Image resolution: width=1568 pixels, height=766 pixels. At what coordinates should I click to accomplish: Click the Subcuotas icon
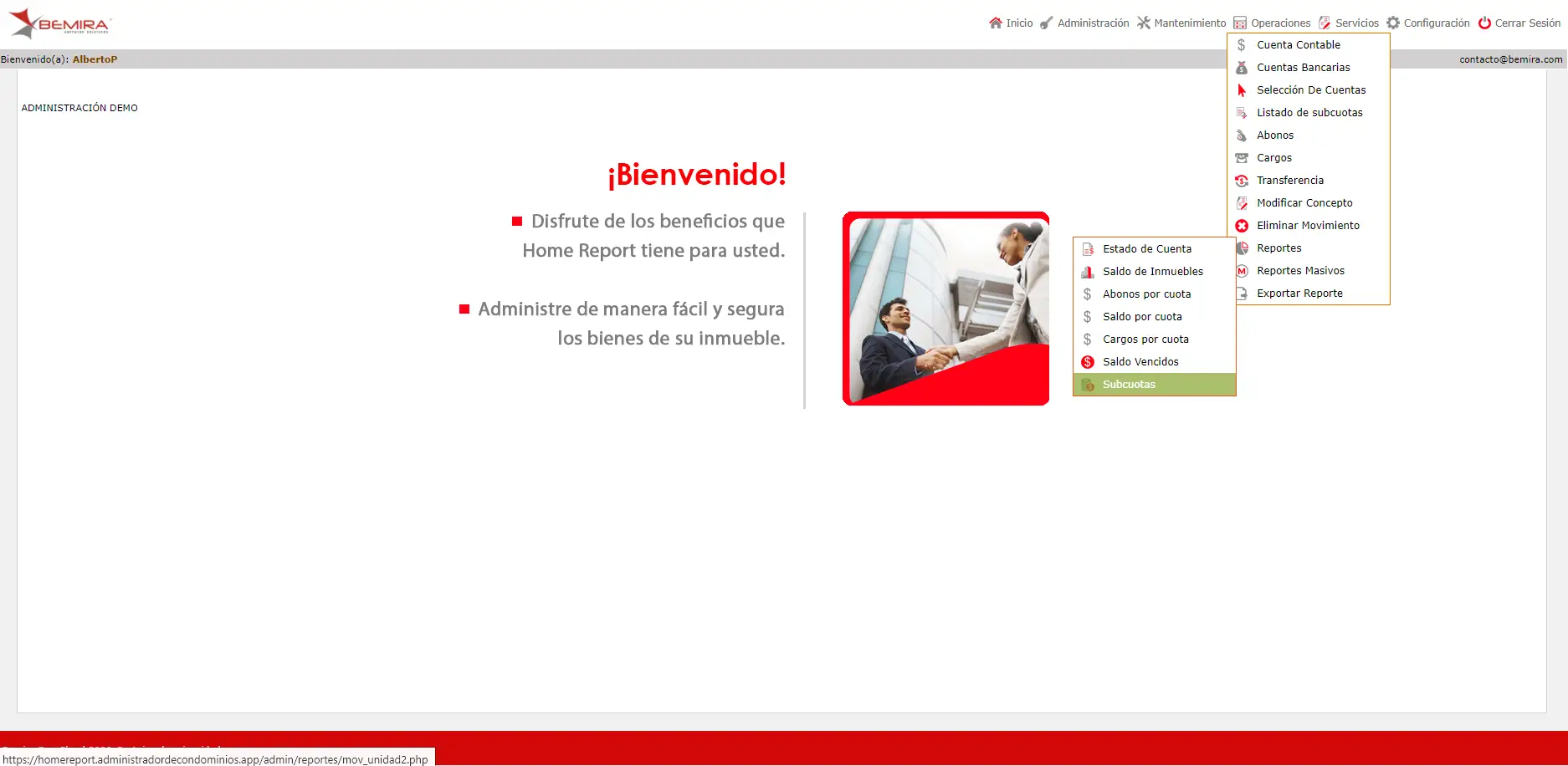[x=1088, y=385]
